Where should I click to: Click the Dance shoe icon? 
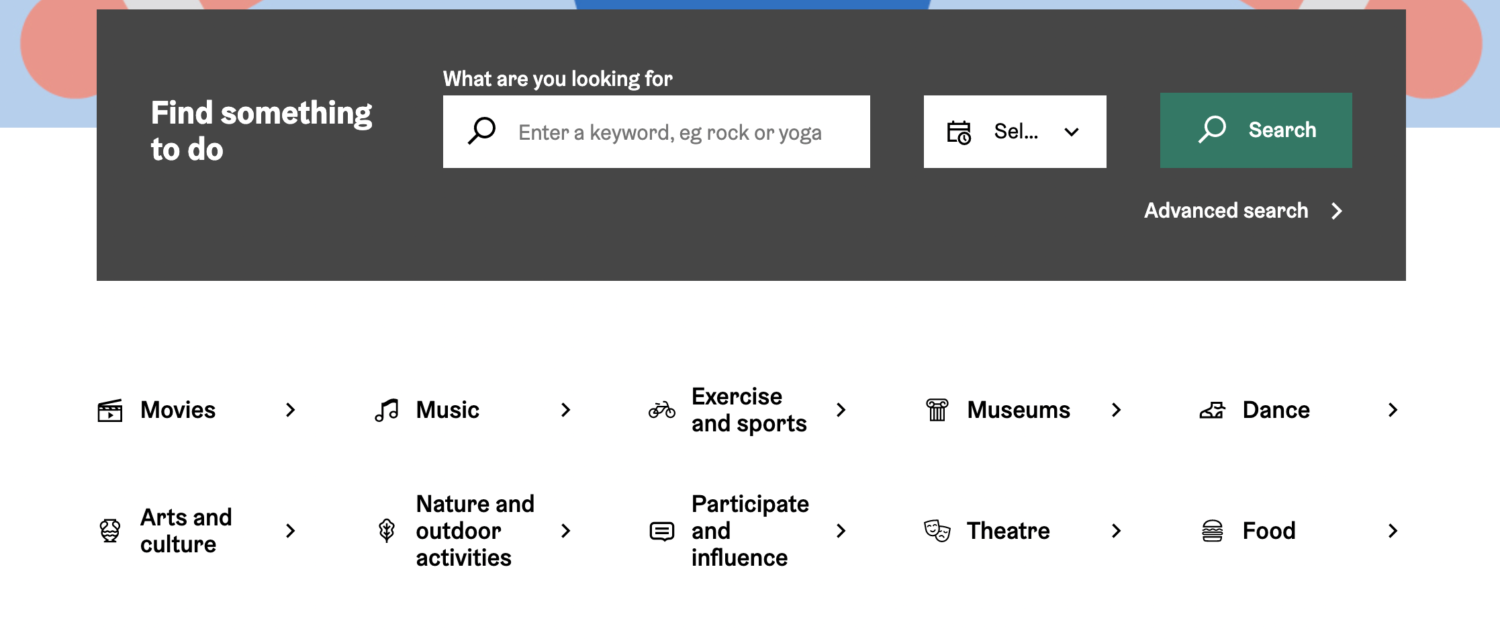1212,410
